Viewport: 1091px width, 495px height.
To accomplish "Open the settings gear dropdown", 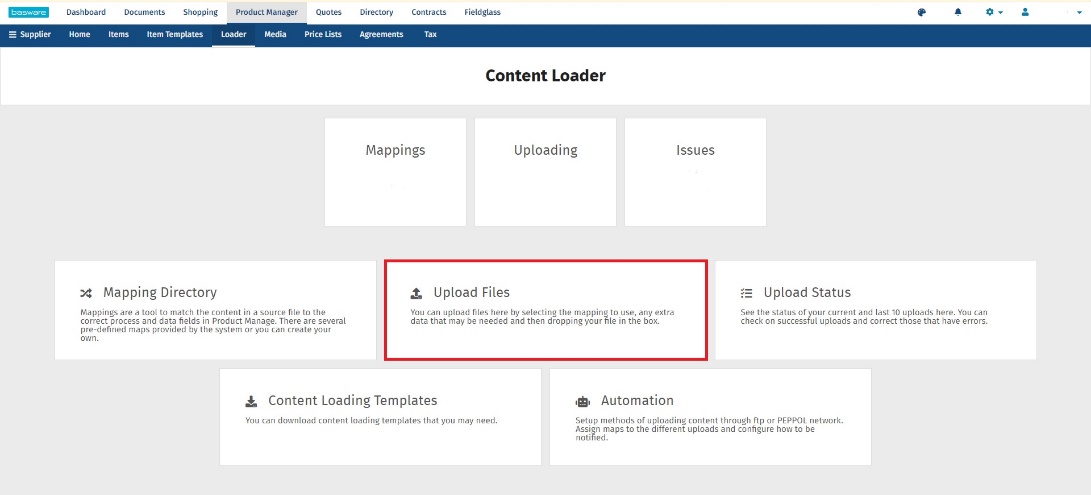I will pos(994,12).
